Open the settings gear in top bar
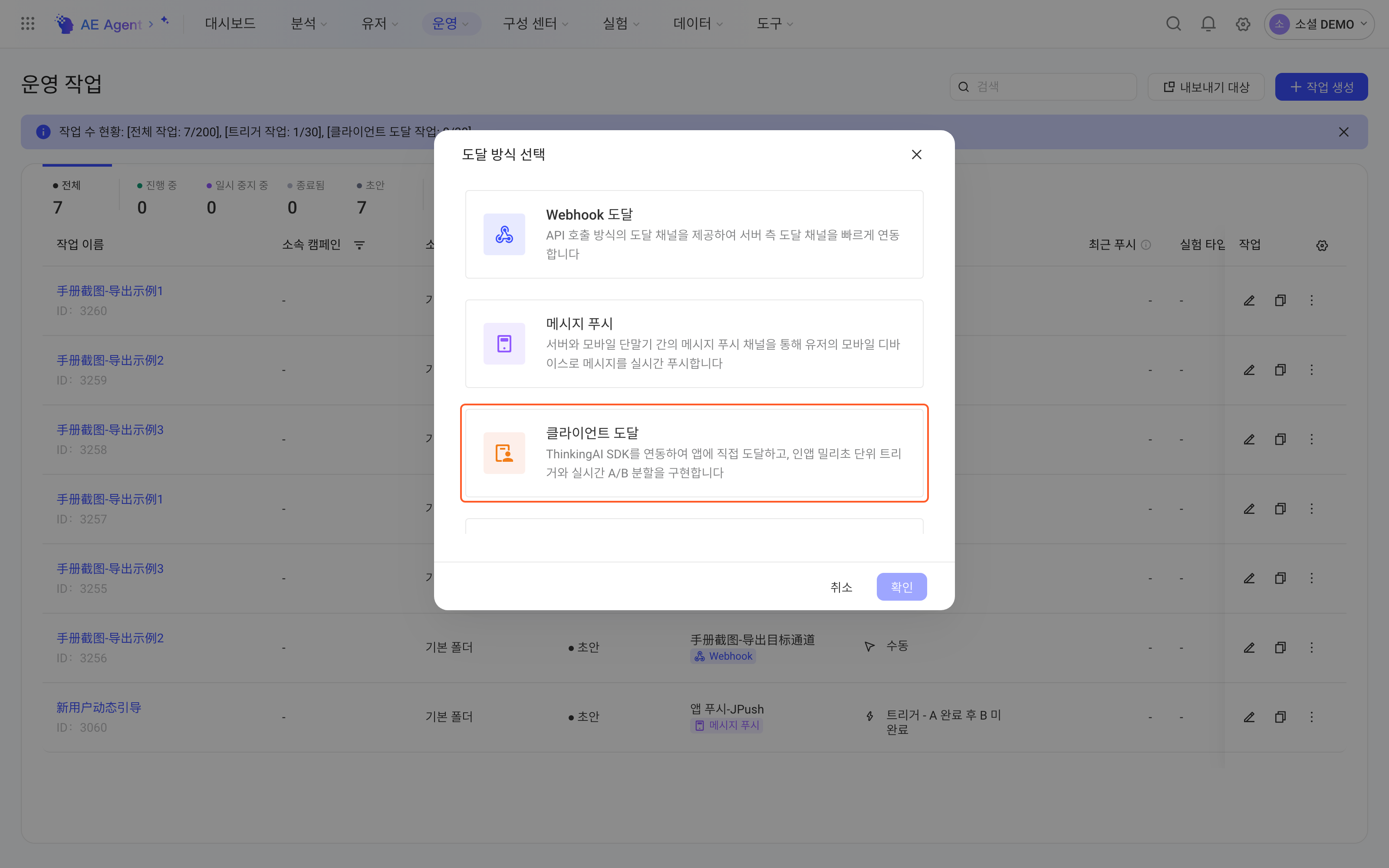The width and height of the screenshot is (1389, 868). click(x=1243, y=24)
